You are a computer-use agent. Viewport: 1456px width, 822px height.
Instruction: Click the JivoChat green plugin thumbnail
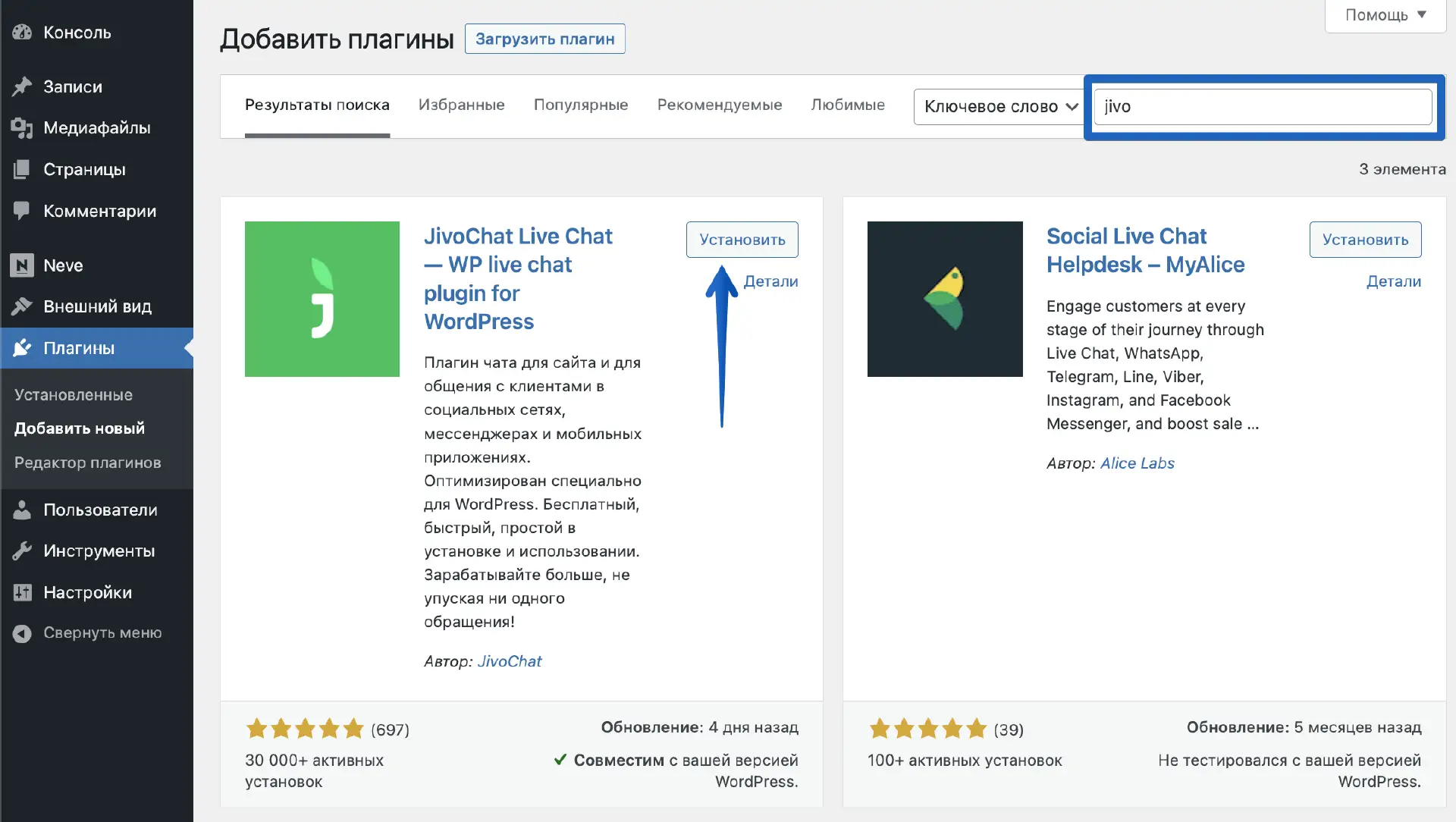click(x=322, y=299)
